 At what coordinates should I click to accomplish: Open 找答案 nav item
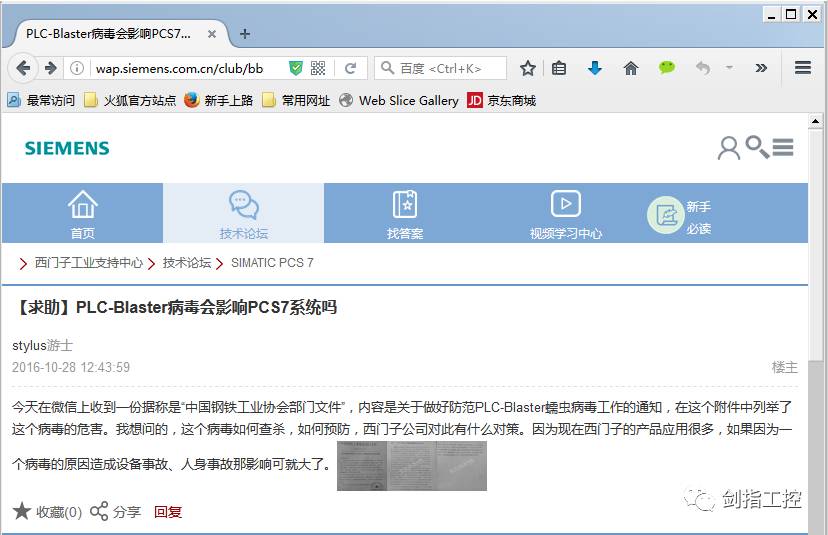pos(404,213)
